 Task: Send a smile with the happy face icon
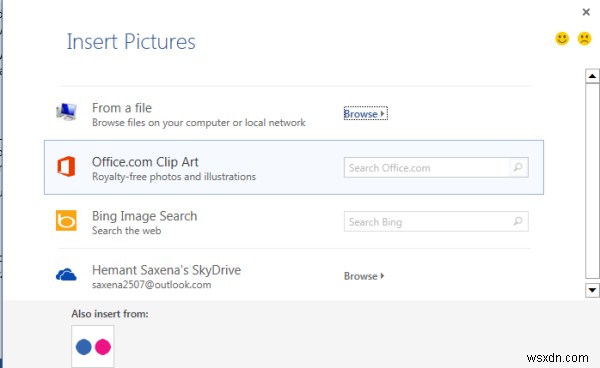(x=562, y=38)
